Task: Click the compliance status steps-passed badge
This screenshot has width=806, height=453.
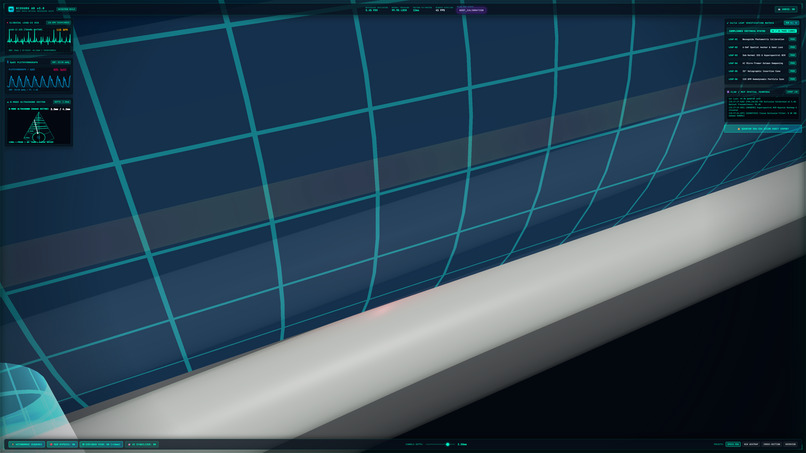Action: point(784,31)
